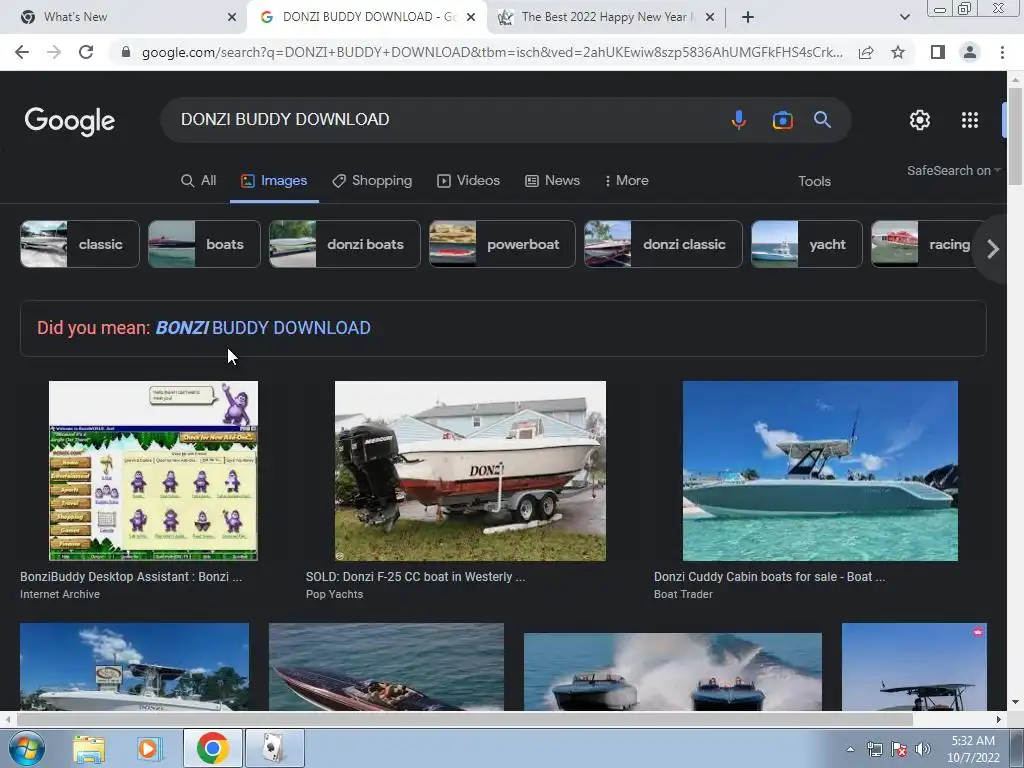Click the browser address bar URL
Screen dimensions: 1024x768
492,52
